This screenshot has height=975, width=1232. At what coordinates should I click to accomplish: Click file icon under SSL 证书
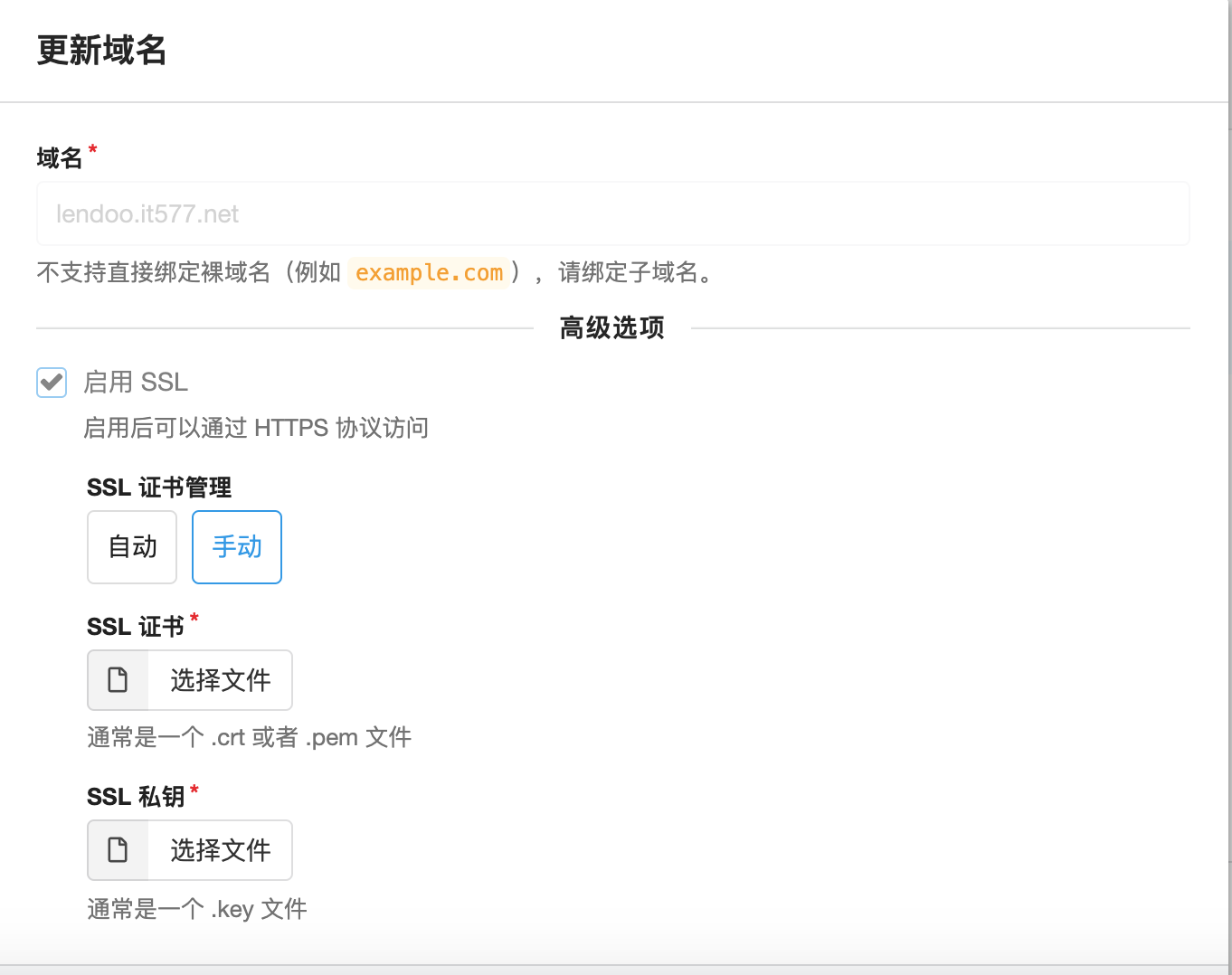(118, 680)
